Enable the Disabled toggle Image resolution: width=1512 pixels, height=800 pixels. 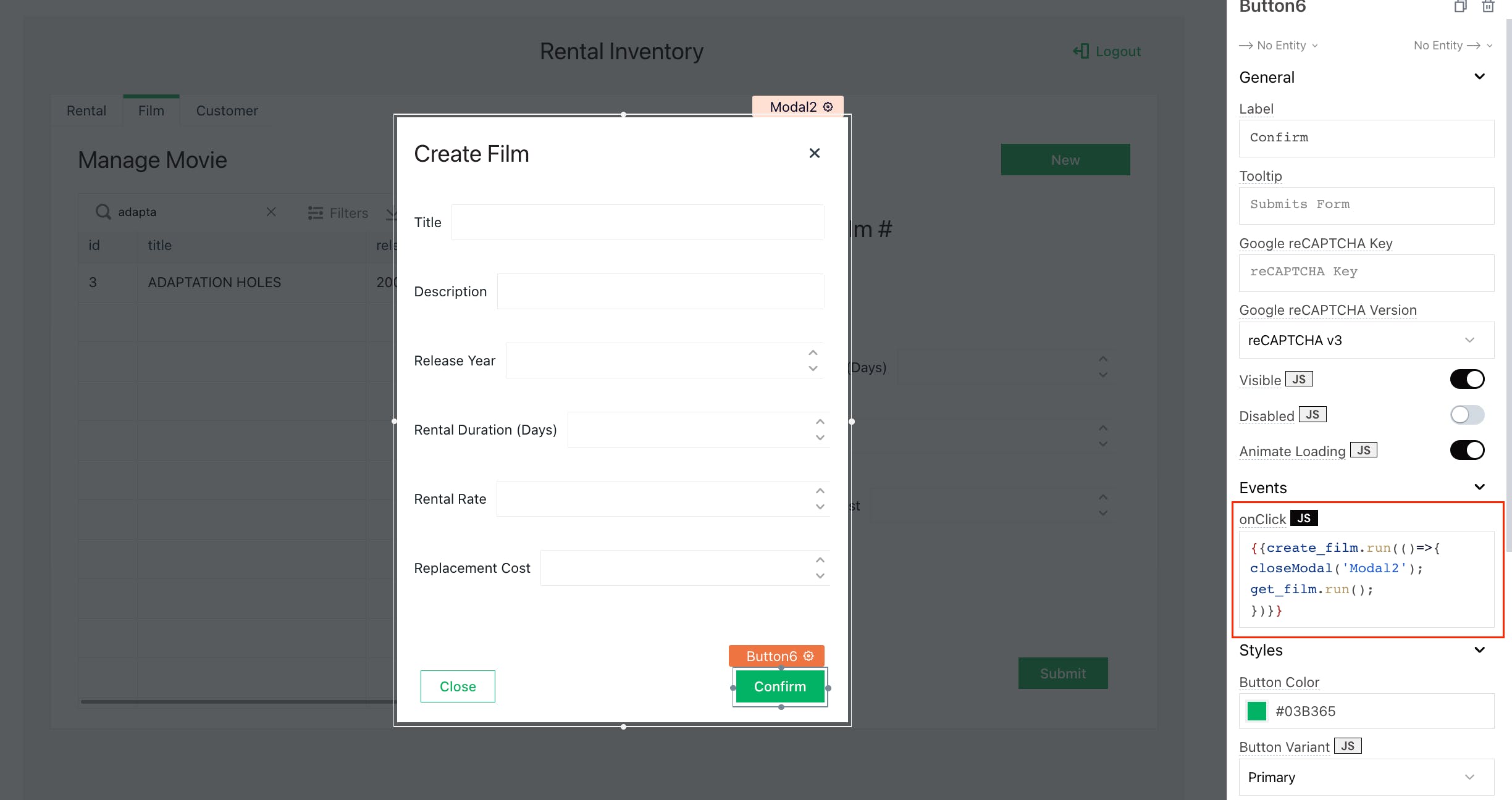(1467, 415)
